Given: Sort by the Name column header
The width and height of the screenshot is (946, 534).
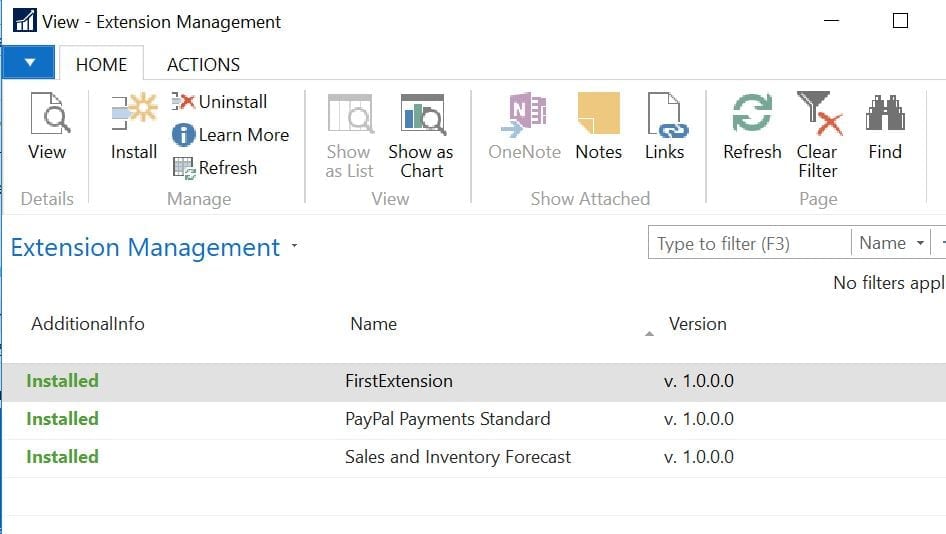Looking at the screenshot, I should [373, 324].
